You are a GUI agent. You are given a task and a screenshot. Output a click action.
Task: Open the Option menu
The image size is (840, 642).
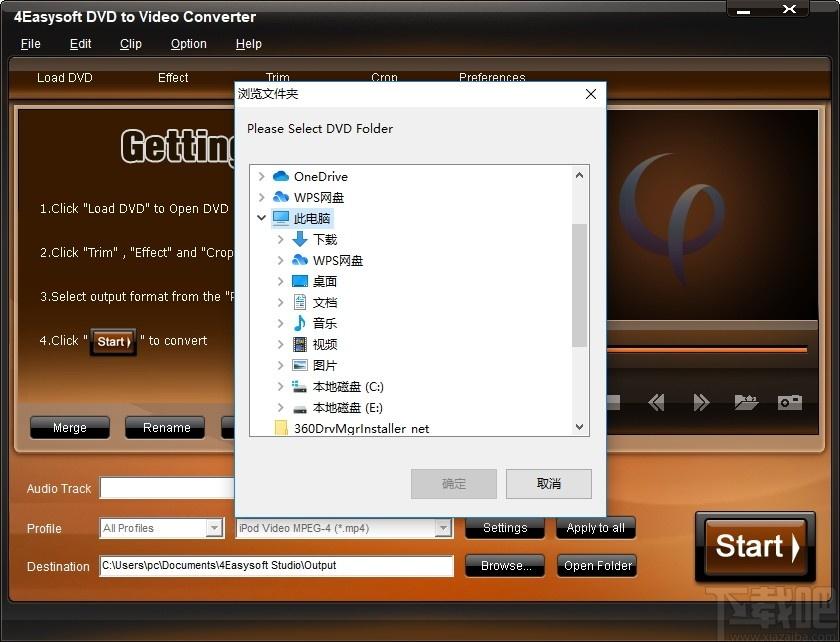tap(189, 43)
